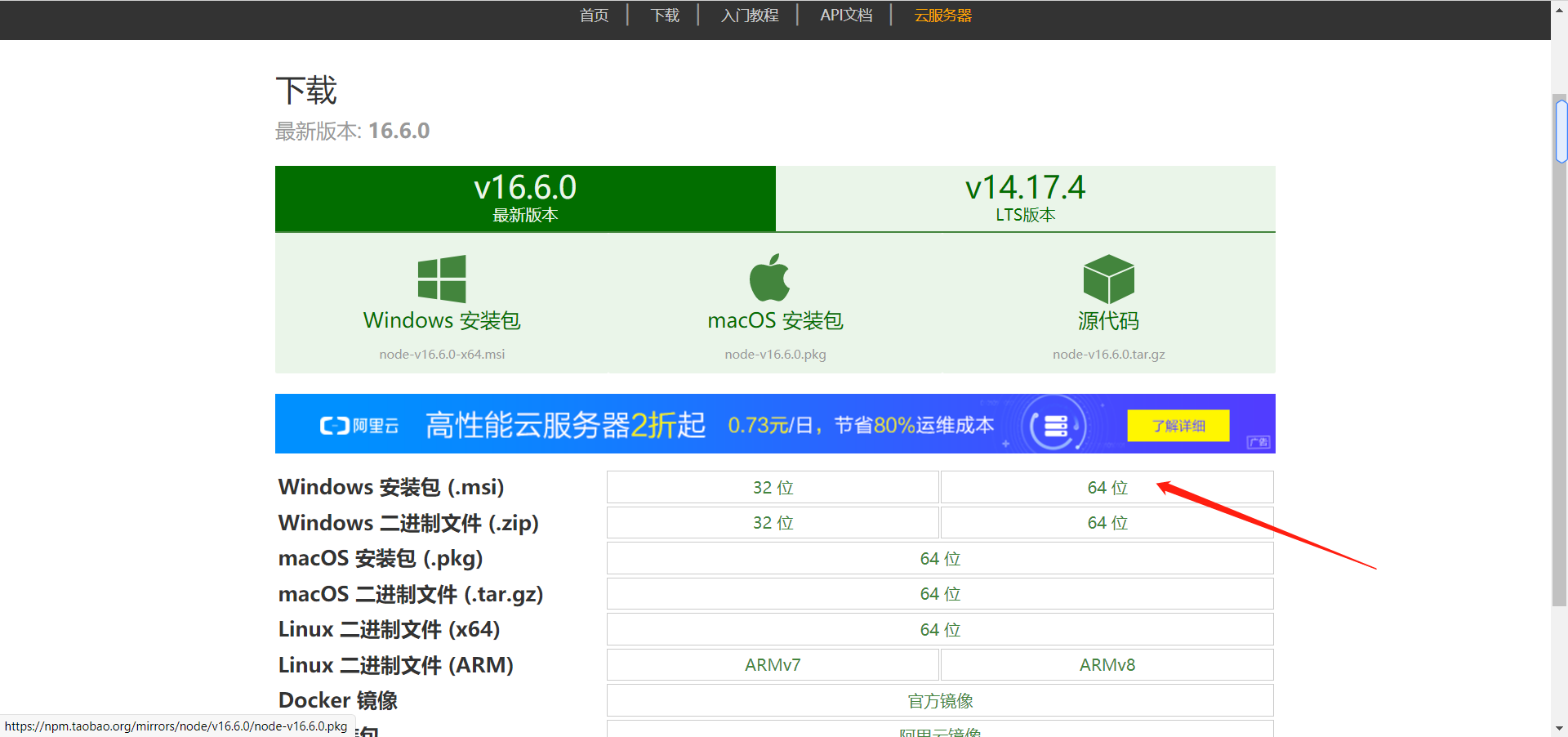
Task: Click the 高性能云服务器2折起 banner text
Action: tap(565, 425)
